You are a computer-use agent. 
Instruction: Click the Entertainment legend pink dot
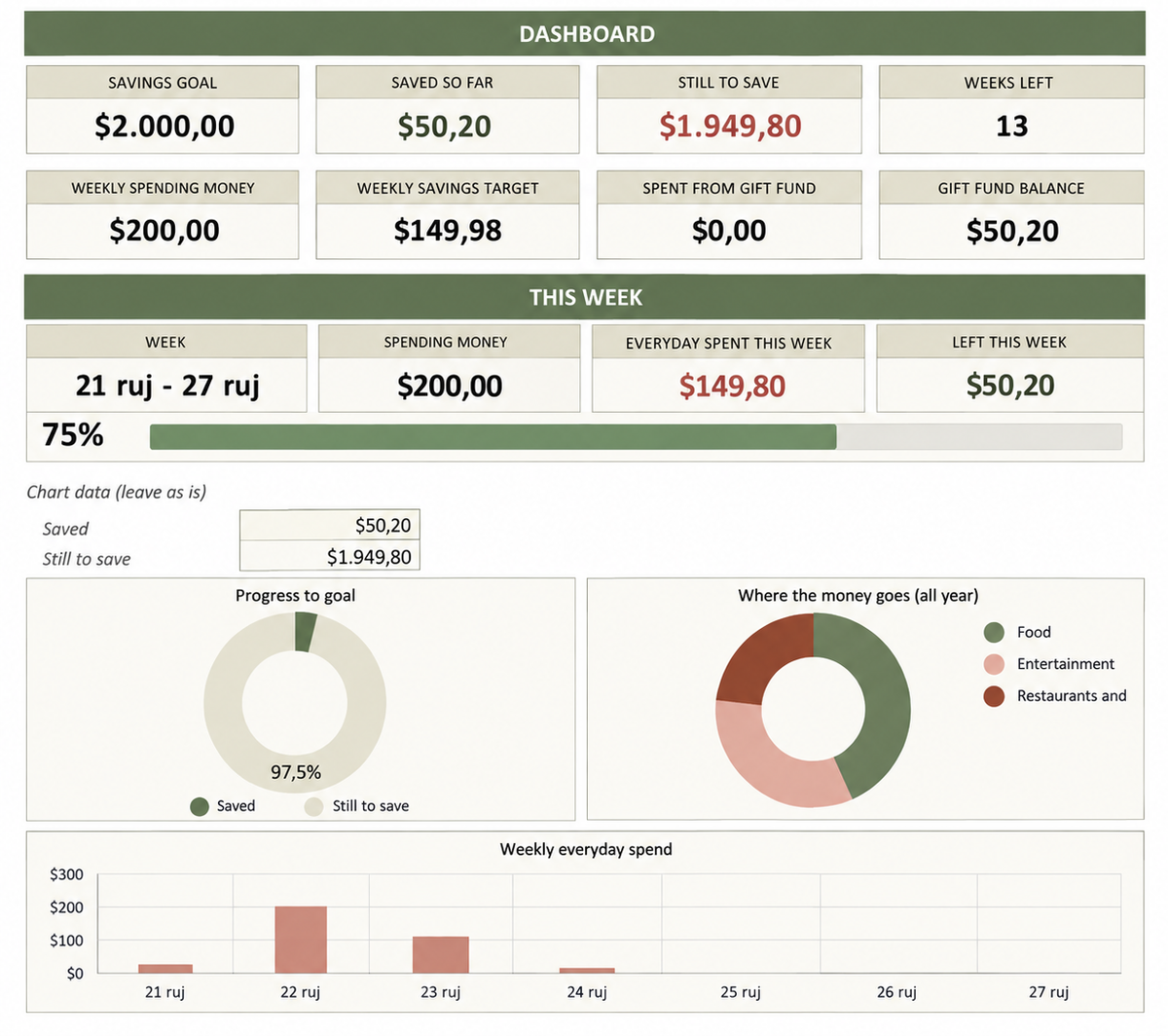994,665
